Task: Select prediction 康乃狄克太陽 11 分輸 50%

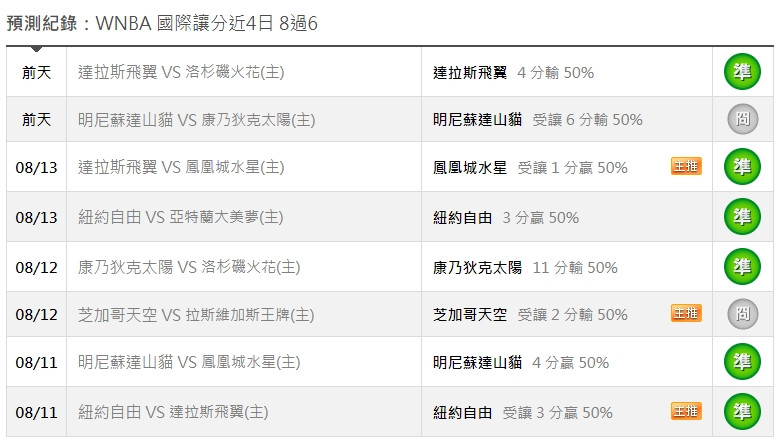Action: pyautogui.click(x=525, y=267)
